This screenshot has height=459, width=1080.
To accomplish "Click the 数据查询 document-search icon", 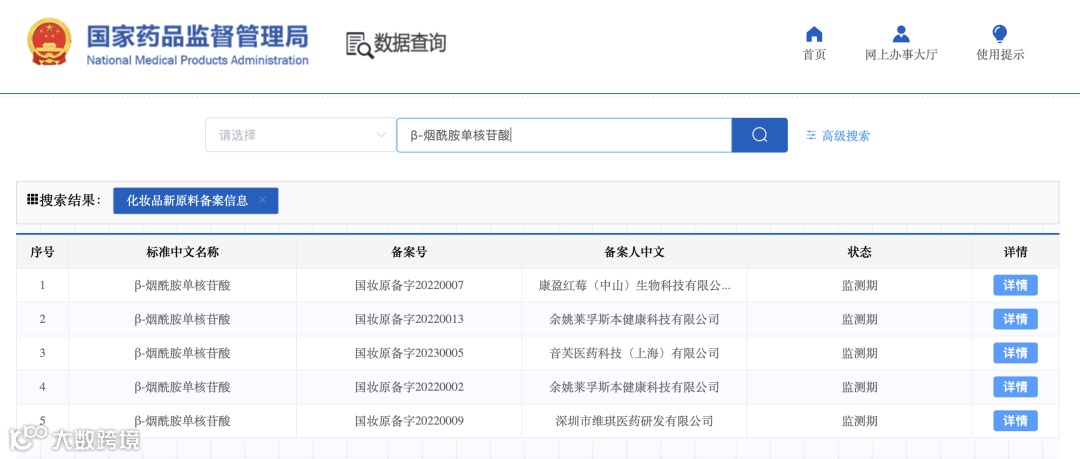I will [359, 45].
